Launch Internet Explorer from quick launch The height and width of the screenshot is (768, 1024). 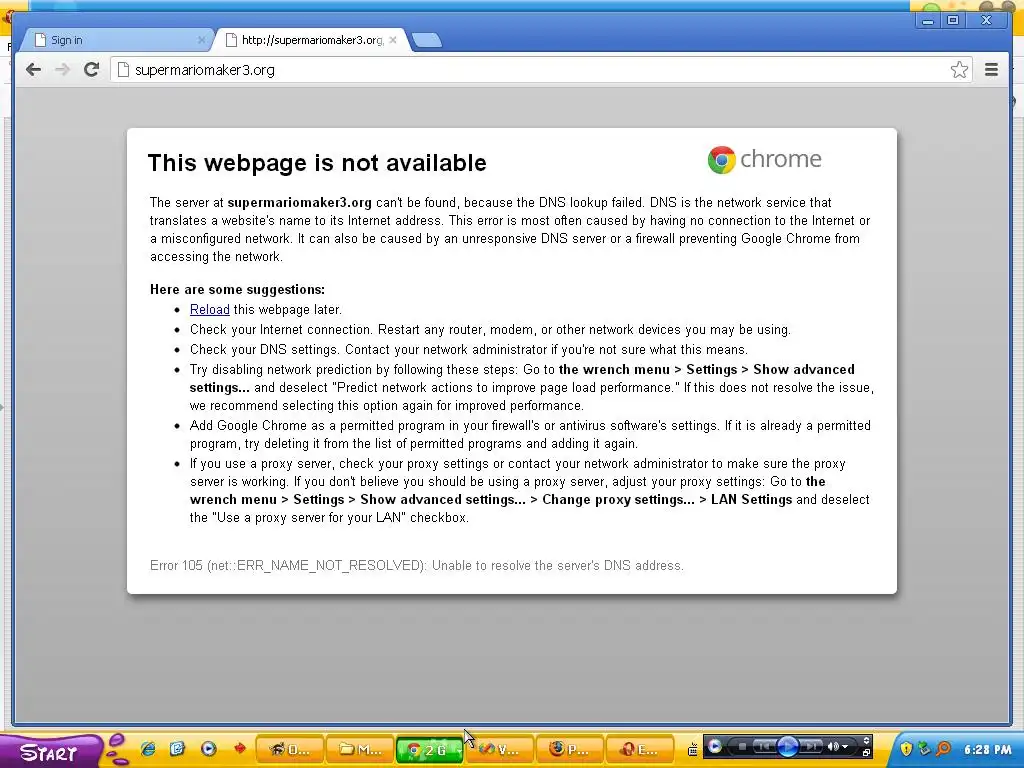(x=148, y=749)
